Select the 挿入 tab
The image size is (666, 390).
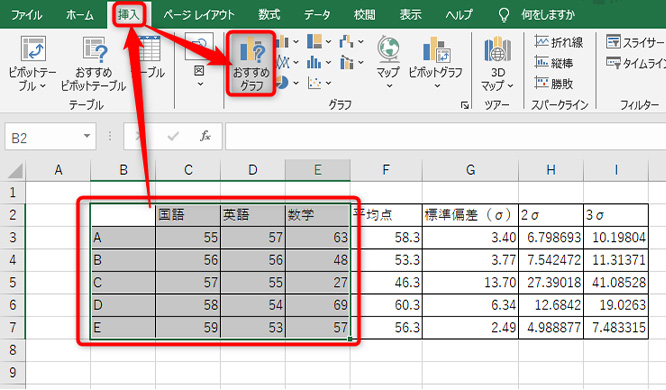[x=128, y=15]
